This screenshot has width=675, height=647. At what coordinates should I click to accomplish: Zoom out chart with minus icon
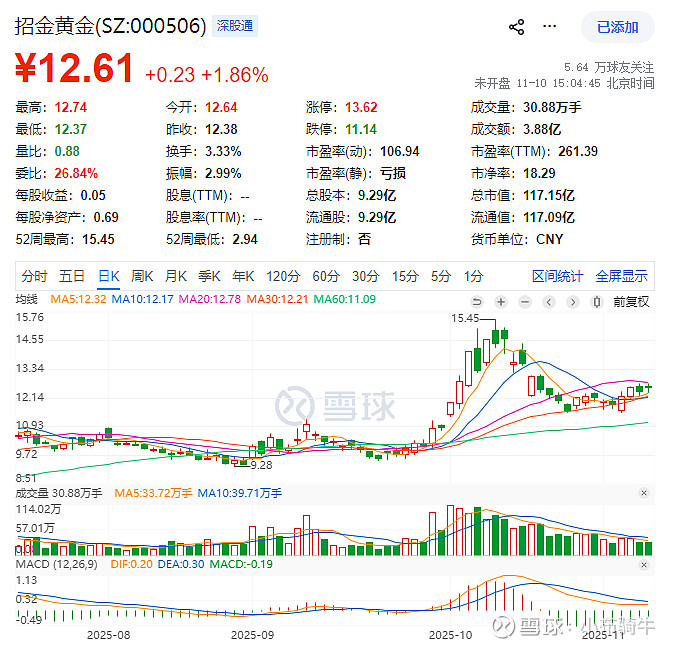coord(525,302)
